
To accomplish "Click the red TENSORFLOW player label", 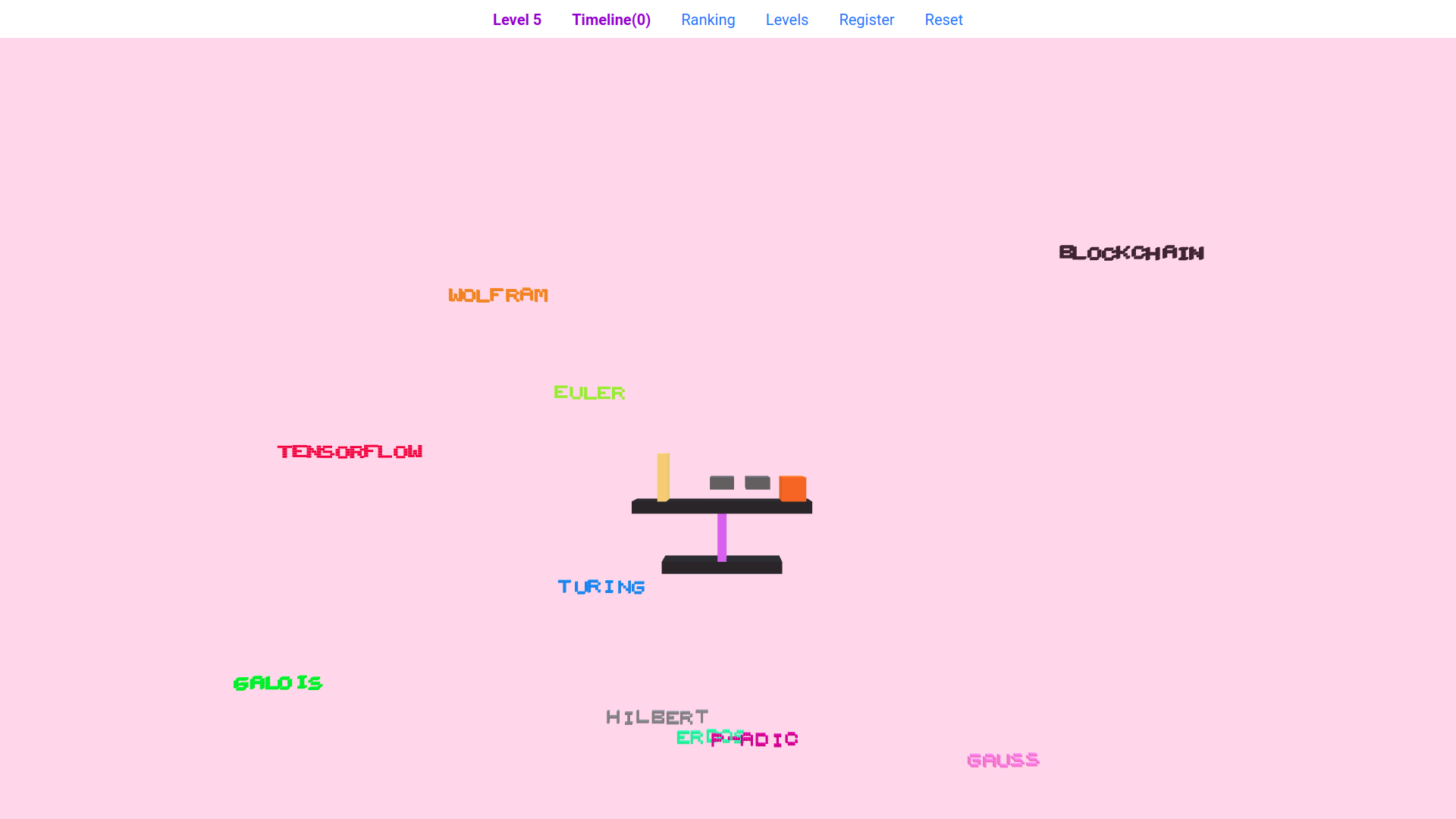I will [350, 452].
